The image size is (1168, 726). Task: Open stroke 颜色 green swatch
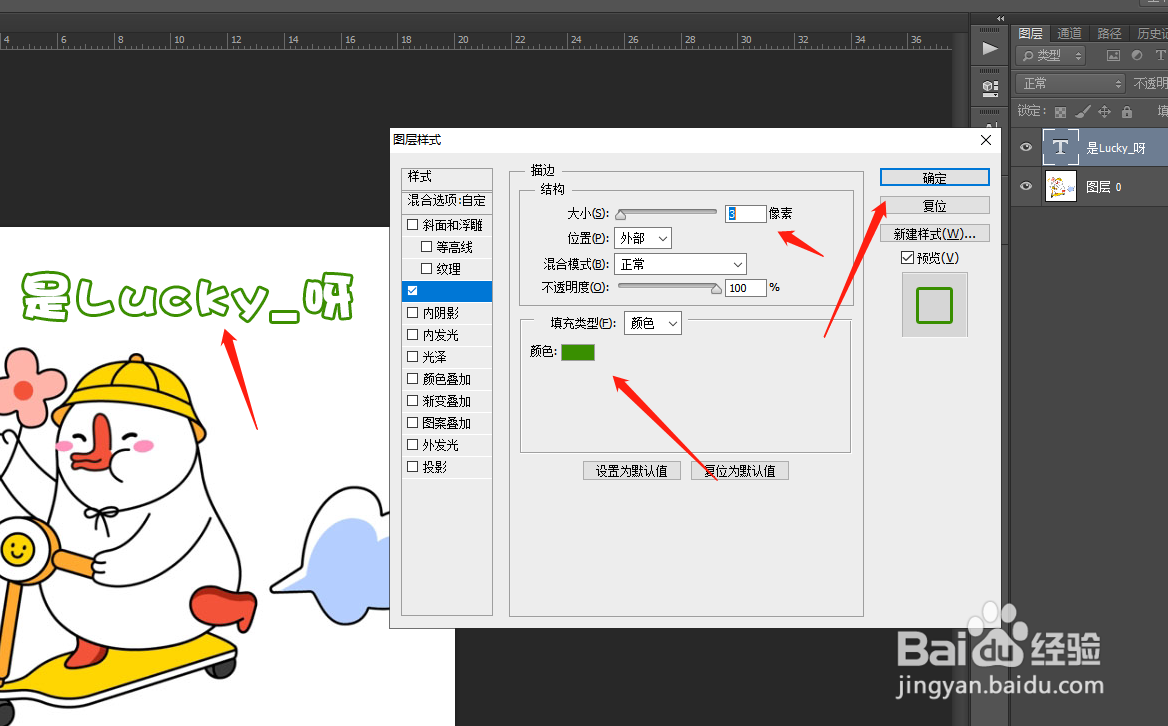[x=577, y=352]
